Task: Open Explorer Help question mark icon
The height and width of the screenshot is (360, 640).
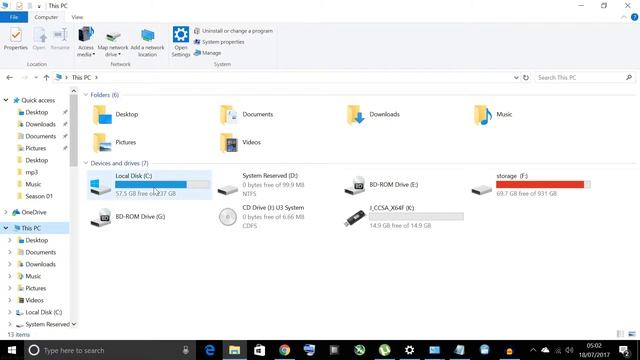Action: click(x=634, y=17)
